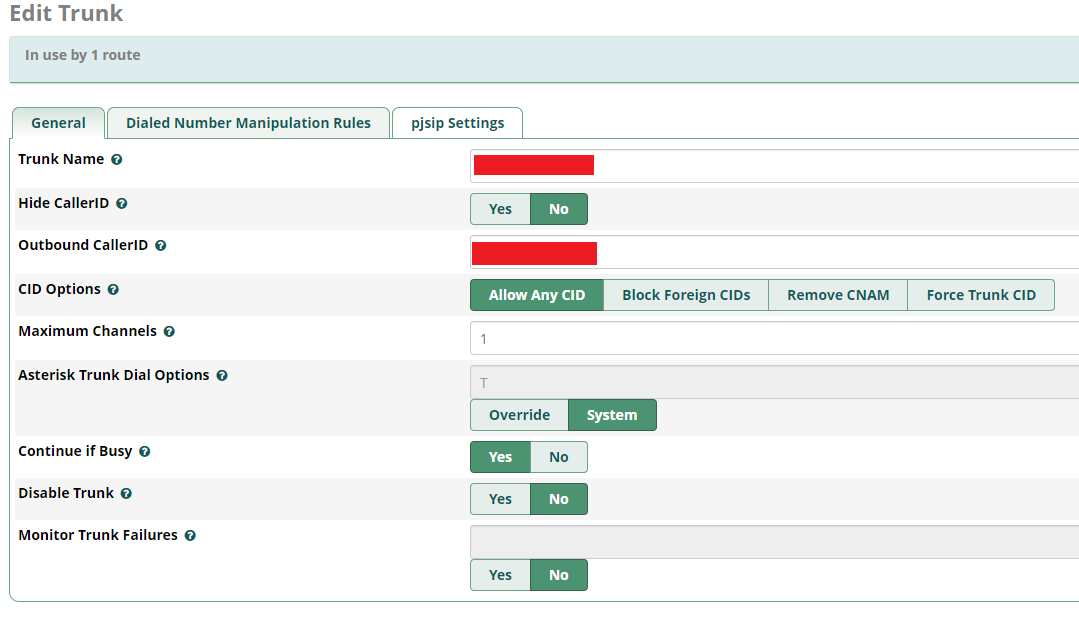Choose Force Trunk CID option
The image size is (1079, 621).
(980, 295)
